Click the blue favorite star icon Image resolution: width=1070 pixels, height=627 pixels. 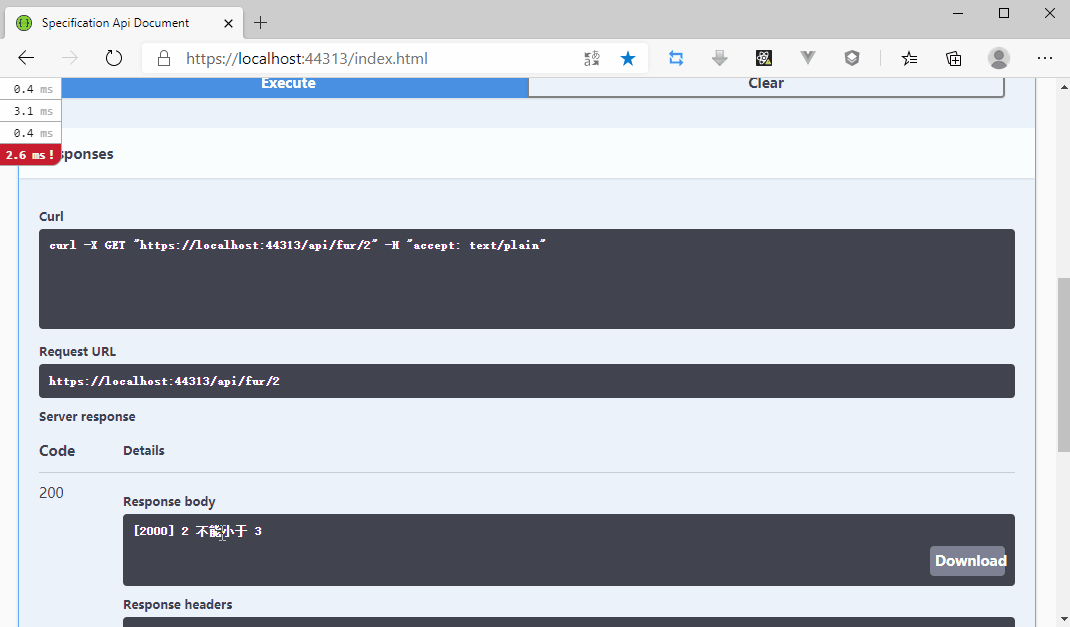628,58
